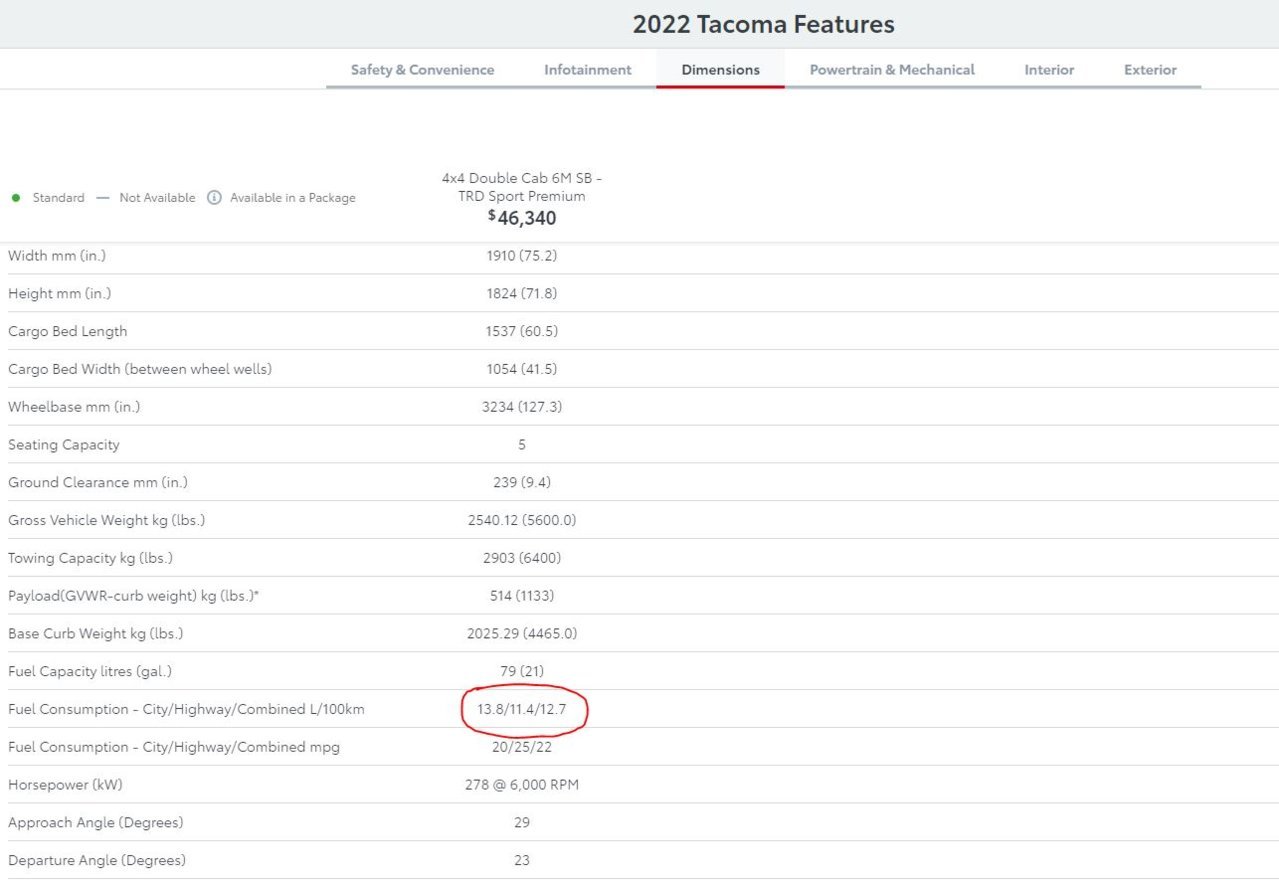Click the Cargo Bed Width (between wheel wells) label
This screenshot has height=882, width=1279.
coord(140,369)
